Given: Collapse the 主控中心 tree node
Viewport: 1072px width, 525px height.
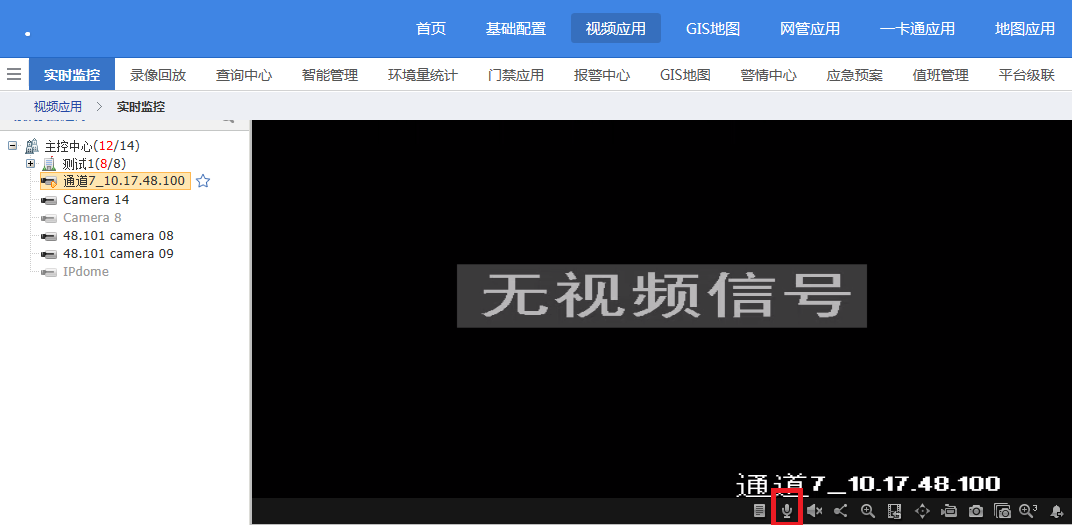Looking at the screenshot, I should (12, 146).
